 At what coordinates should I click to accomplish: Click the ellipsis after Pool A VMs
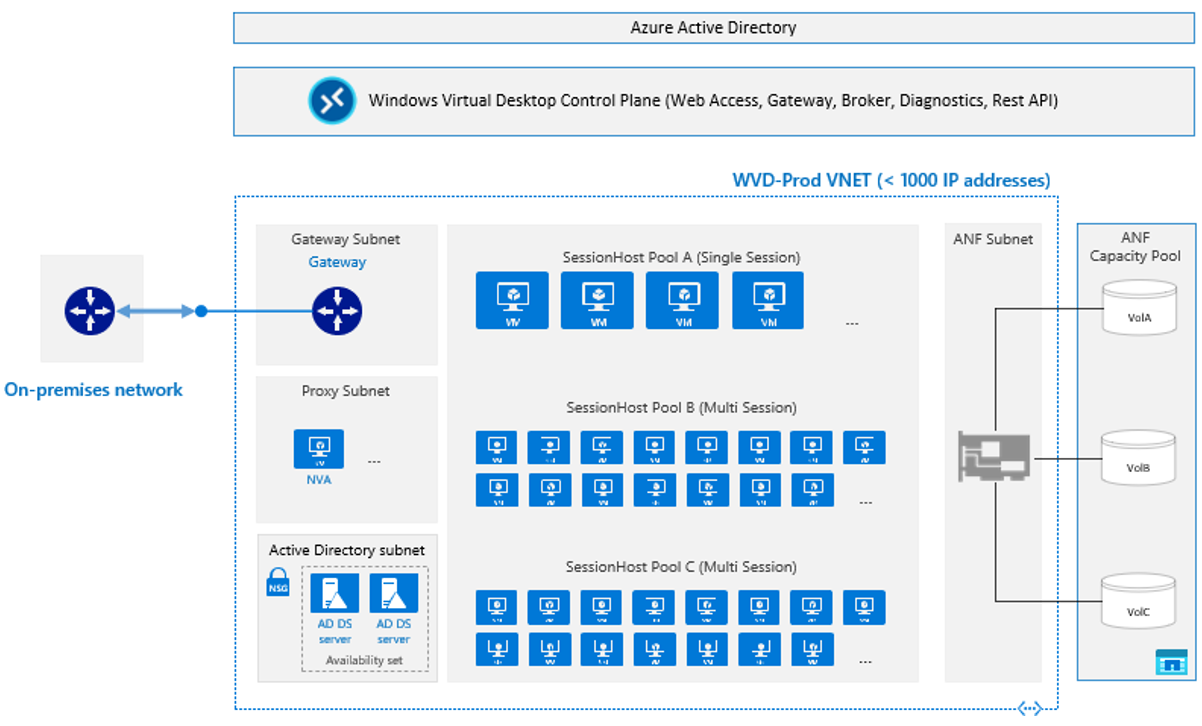(852, 324)
